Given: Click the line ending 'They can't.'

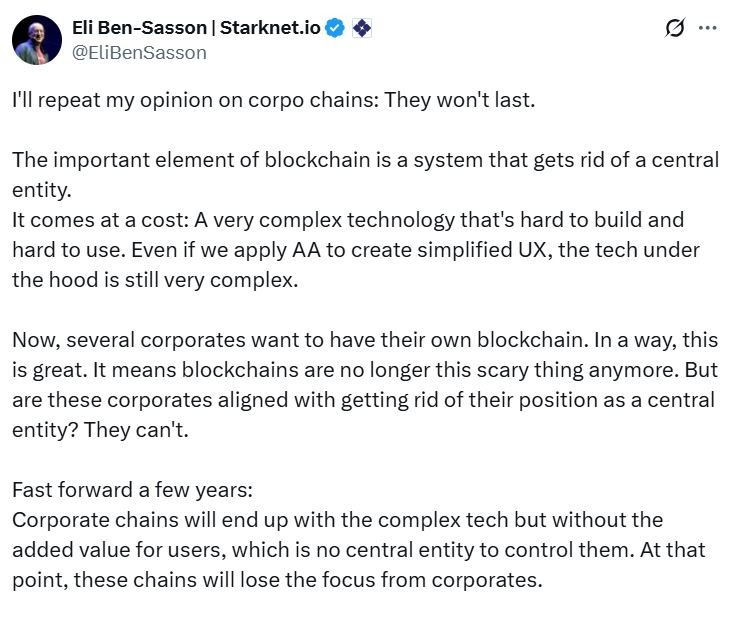Looking at the screenshot, I should [363, 400].
